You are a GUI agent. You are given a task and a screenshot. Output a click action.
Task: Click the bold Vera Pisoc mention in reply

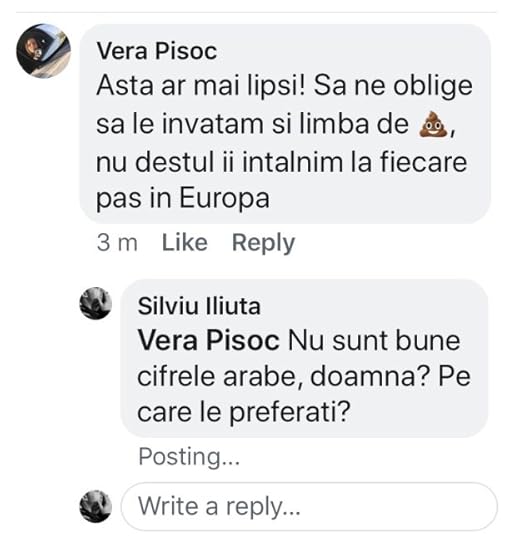[208, 341]
